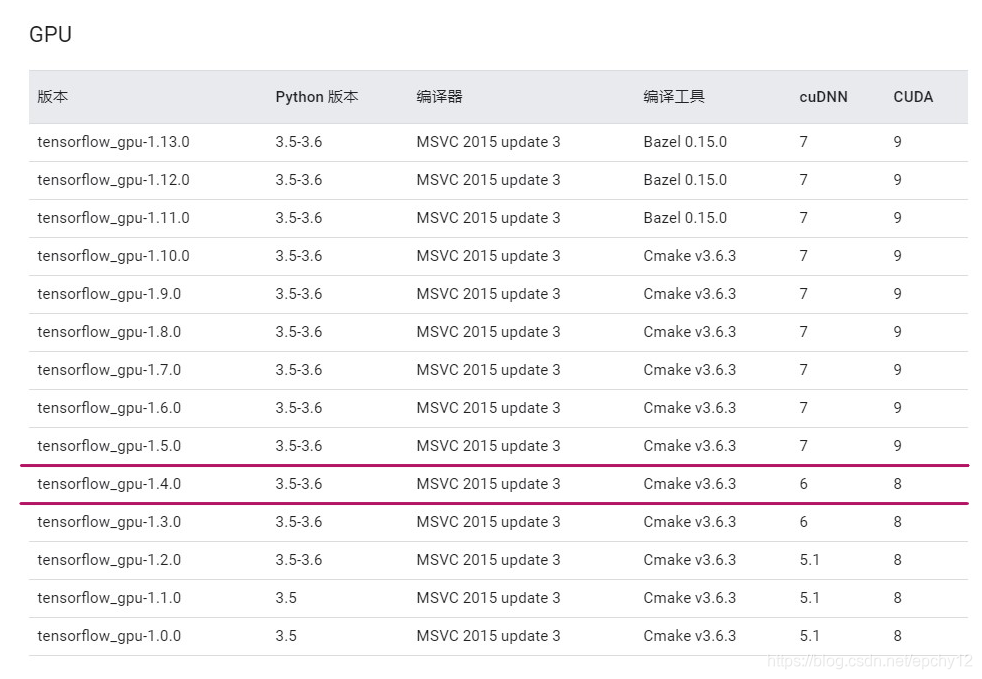Image resolution: width=982 pixels, height=679 pixels.
Task: Click Python 3.5-3.6 in the 1.4.0 row
Action: point(299,484)
